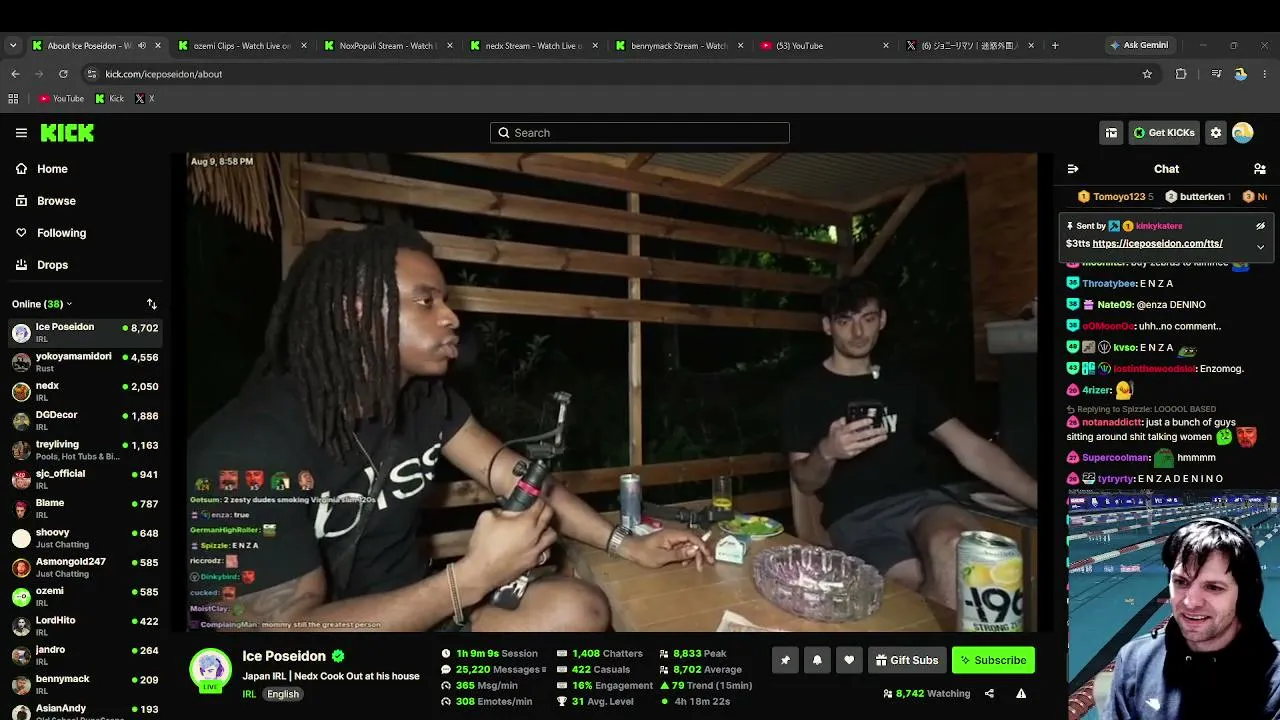Switch to ozemi Clips browser tab
Viewport: 1280px width, 720px height.
pyautogui.click(x=241, y=45)
